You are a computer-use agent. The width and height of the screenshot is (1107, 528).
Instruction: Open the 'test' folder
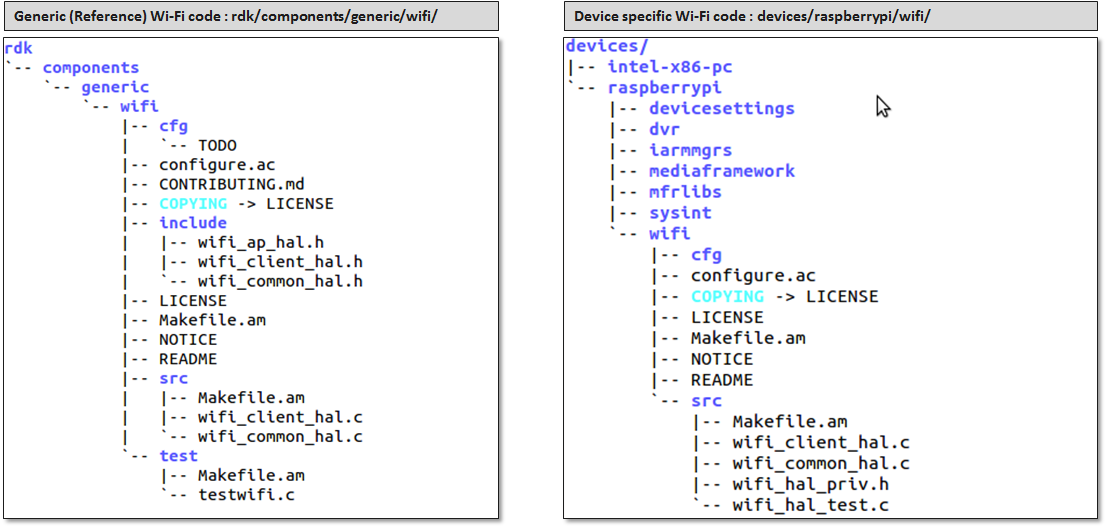(x=178, y=456)
